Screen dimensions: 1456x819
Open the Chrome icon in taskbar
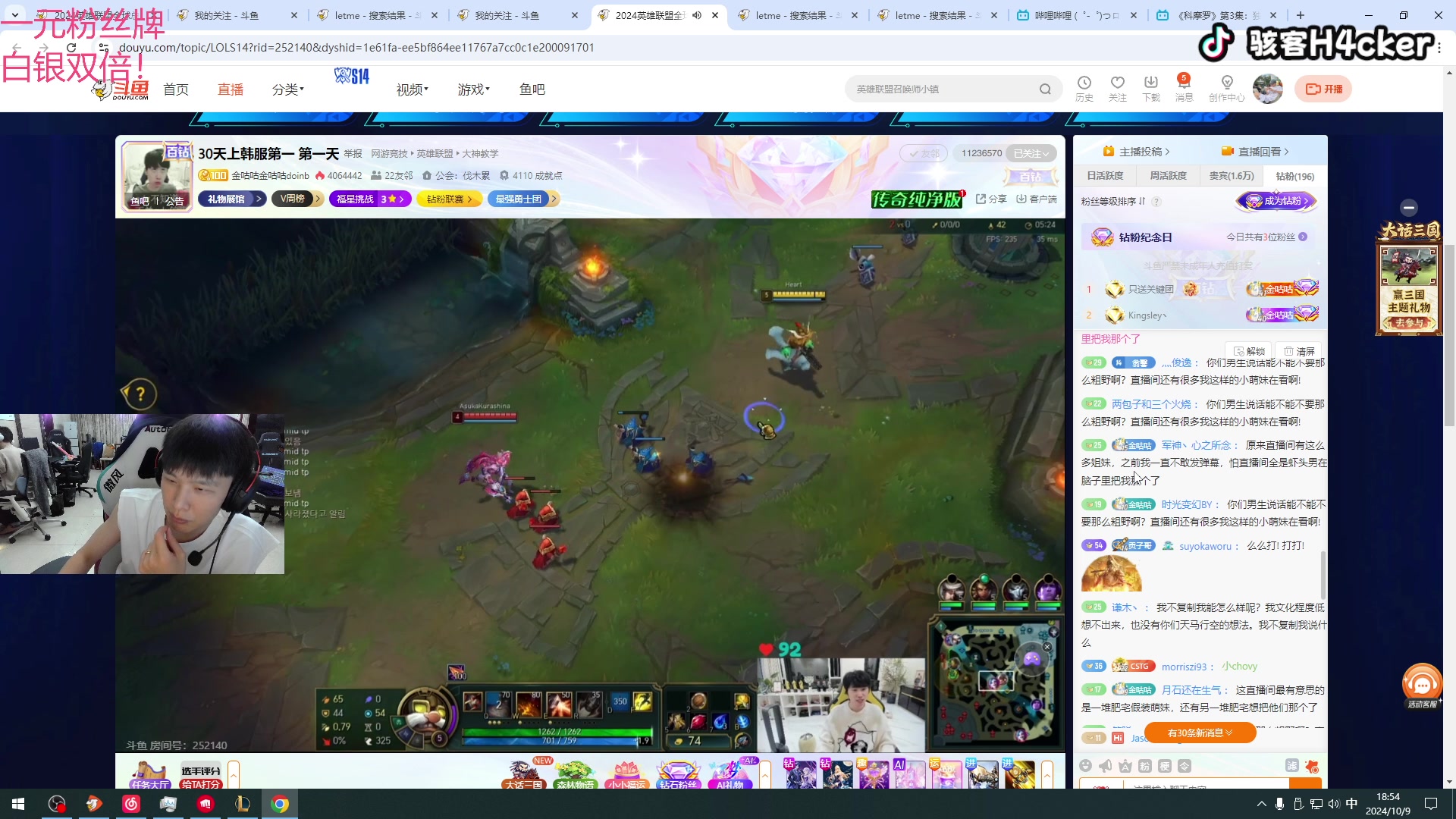(x=280, y=804)
